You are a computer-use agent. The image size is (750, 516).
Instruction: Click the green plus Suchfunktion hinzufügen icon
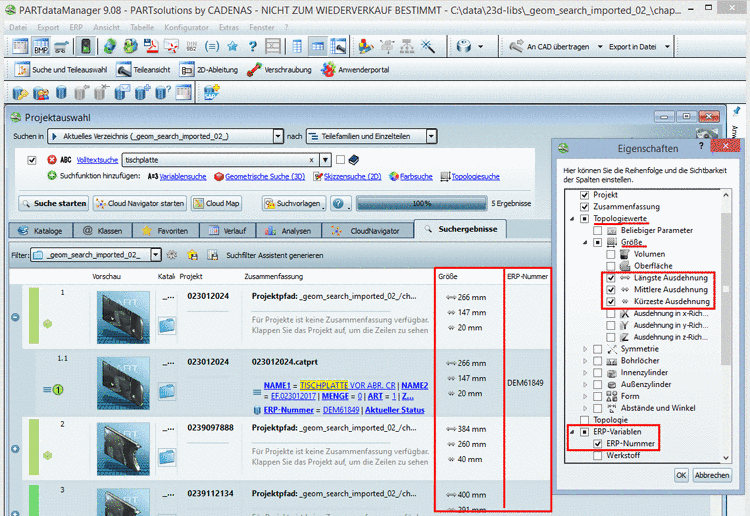pos(52,176)
